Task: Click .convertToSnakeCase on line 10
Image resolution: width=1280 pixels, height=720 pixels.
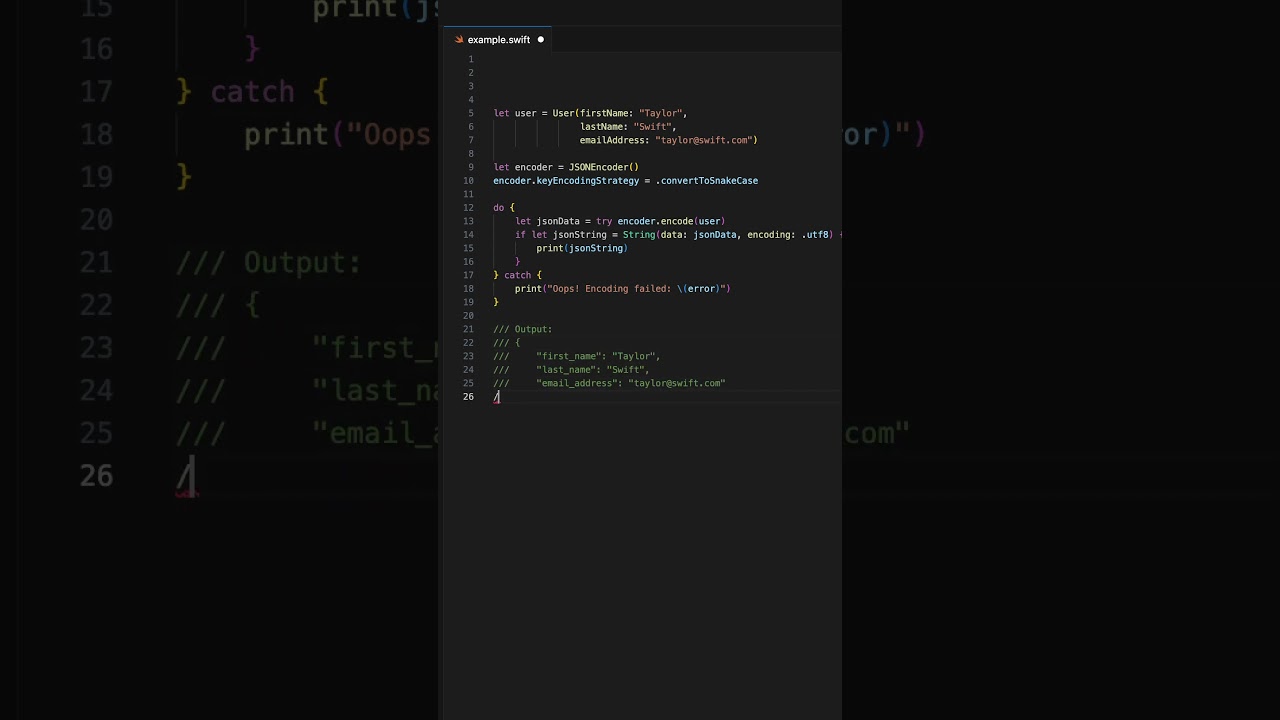Action: pyautogui.click(x=706, y=181)
